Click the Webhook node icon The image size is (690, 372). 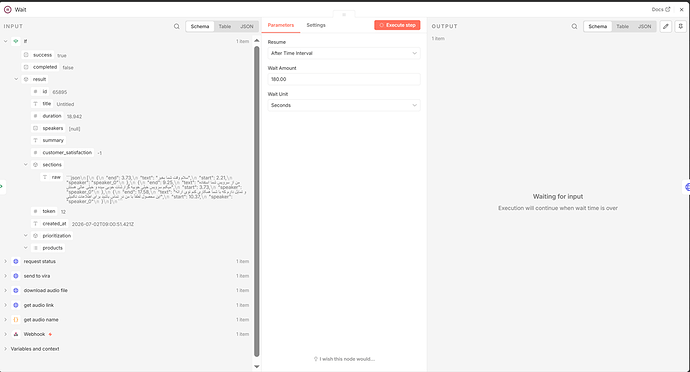[16, 334]
